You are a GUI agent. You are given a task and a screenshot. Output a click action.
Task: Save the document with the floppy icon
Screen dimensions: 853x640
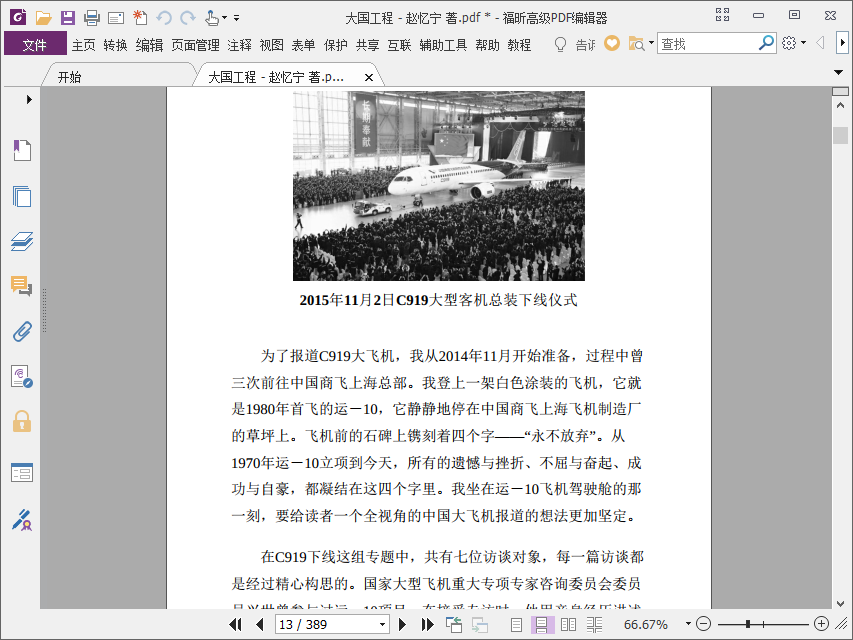click(x=67, y=18)
